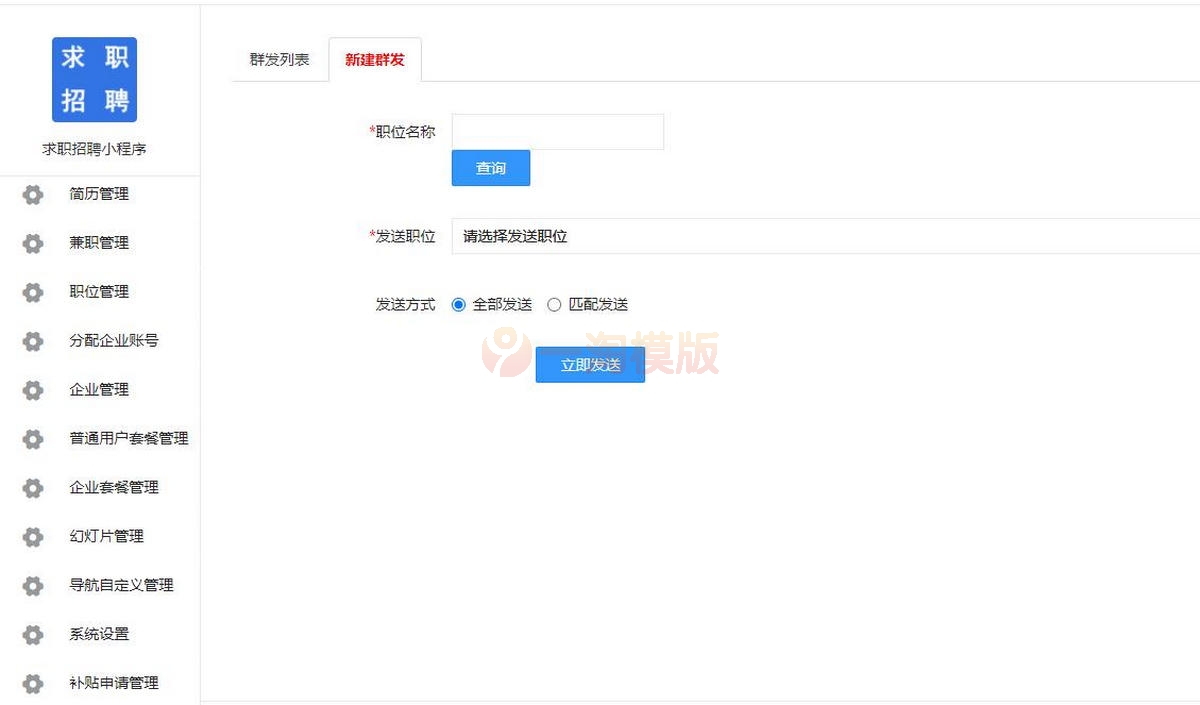Click the 职位名称 input field

(557, 131)
